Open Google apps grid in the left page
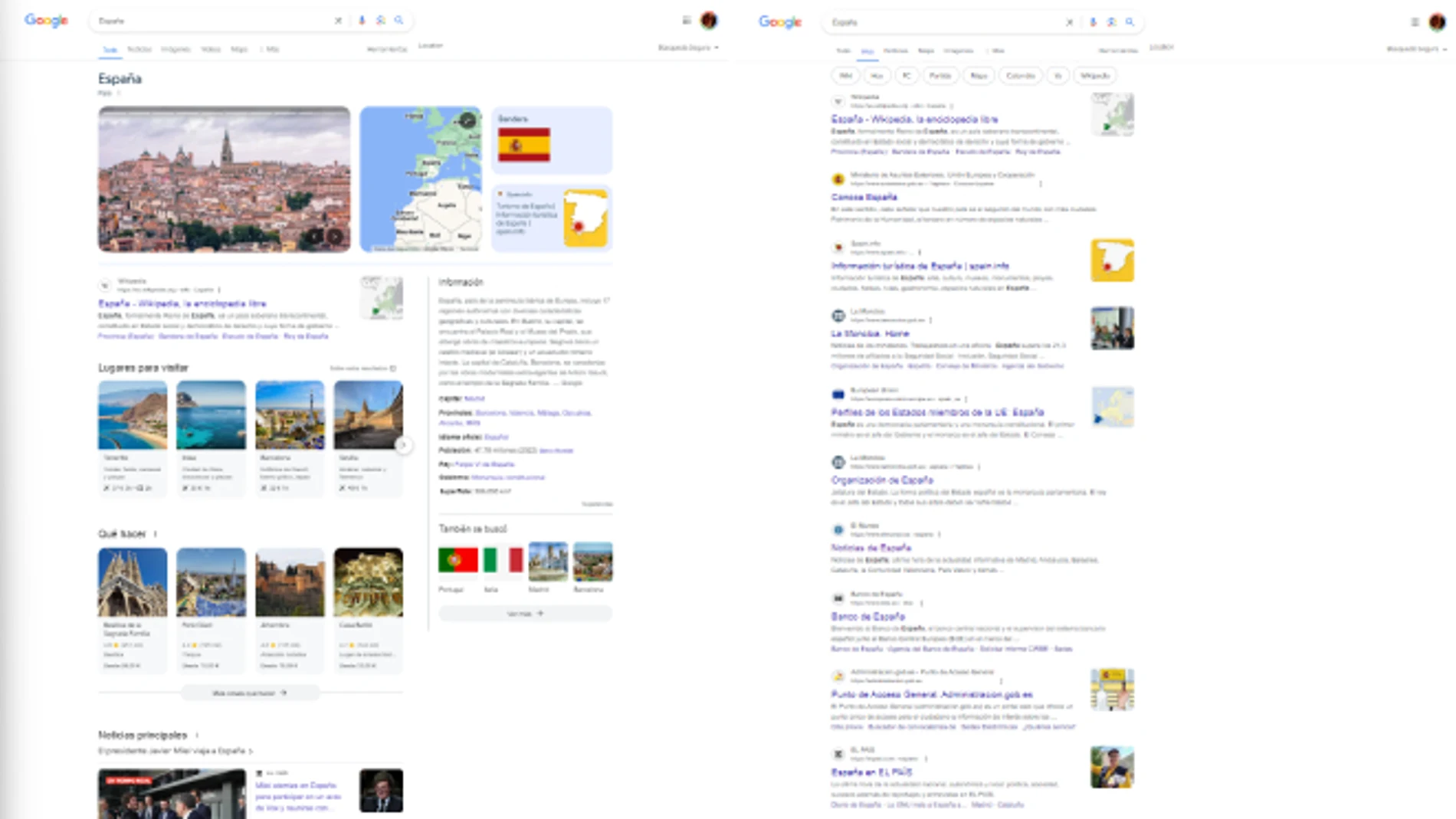Image resolution: width=1456 pixels, height=819 pixels. click(687, 21)
